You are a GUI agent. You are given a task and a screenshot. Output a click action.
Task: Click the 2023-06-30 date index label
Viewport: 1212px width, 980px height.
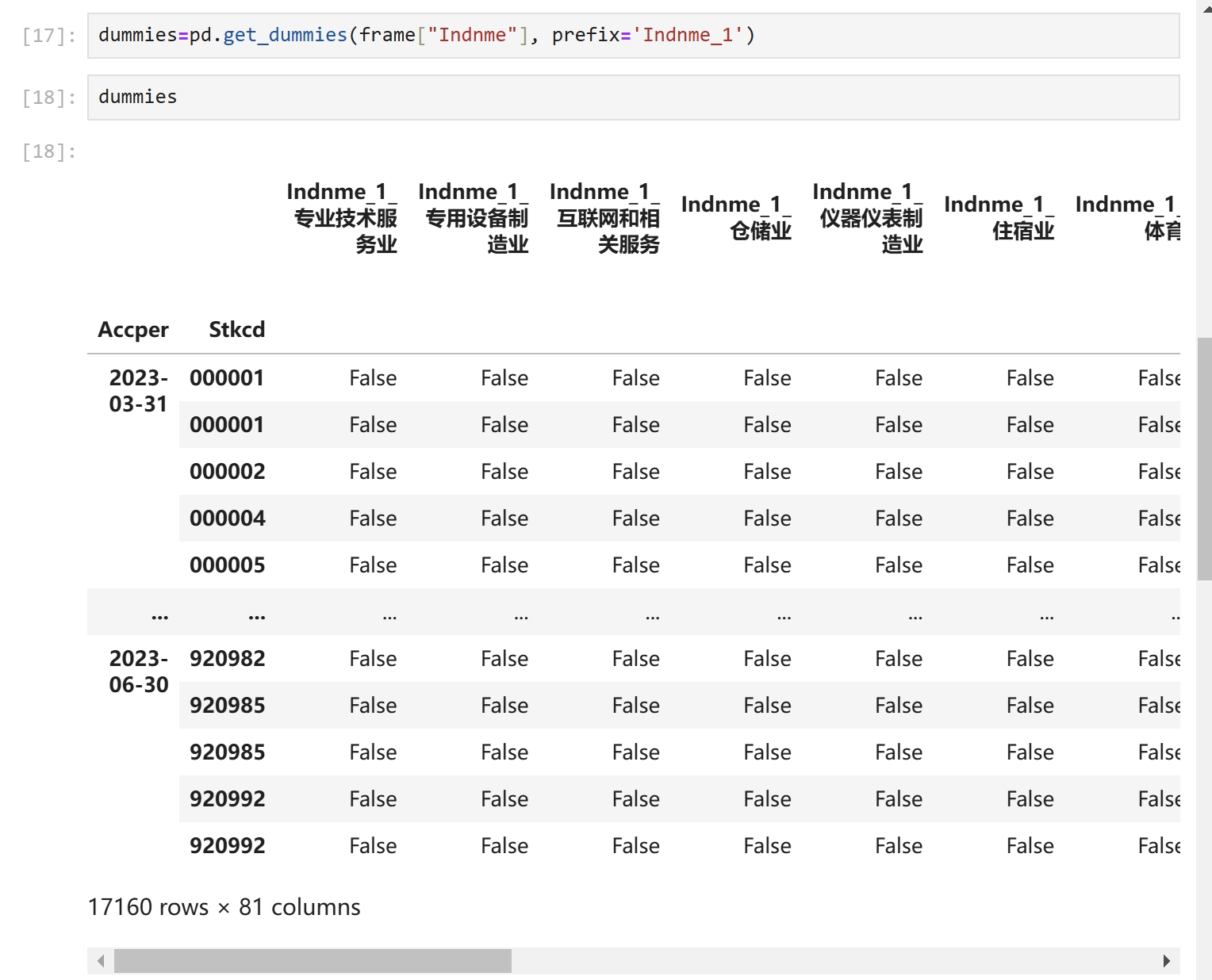point(139,672)
